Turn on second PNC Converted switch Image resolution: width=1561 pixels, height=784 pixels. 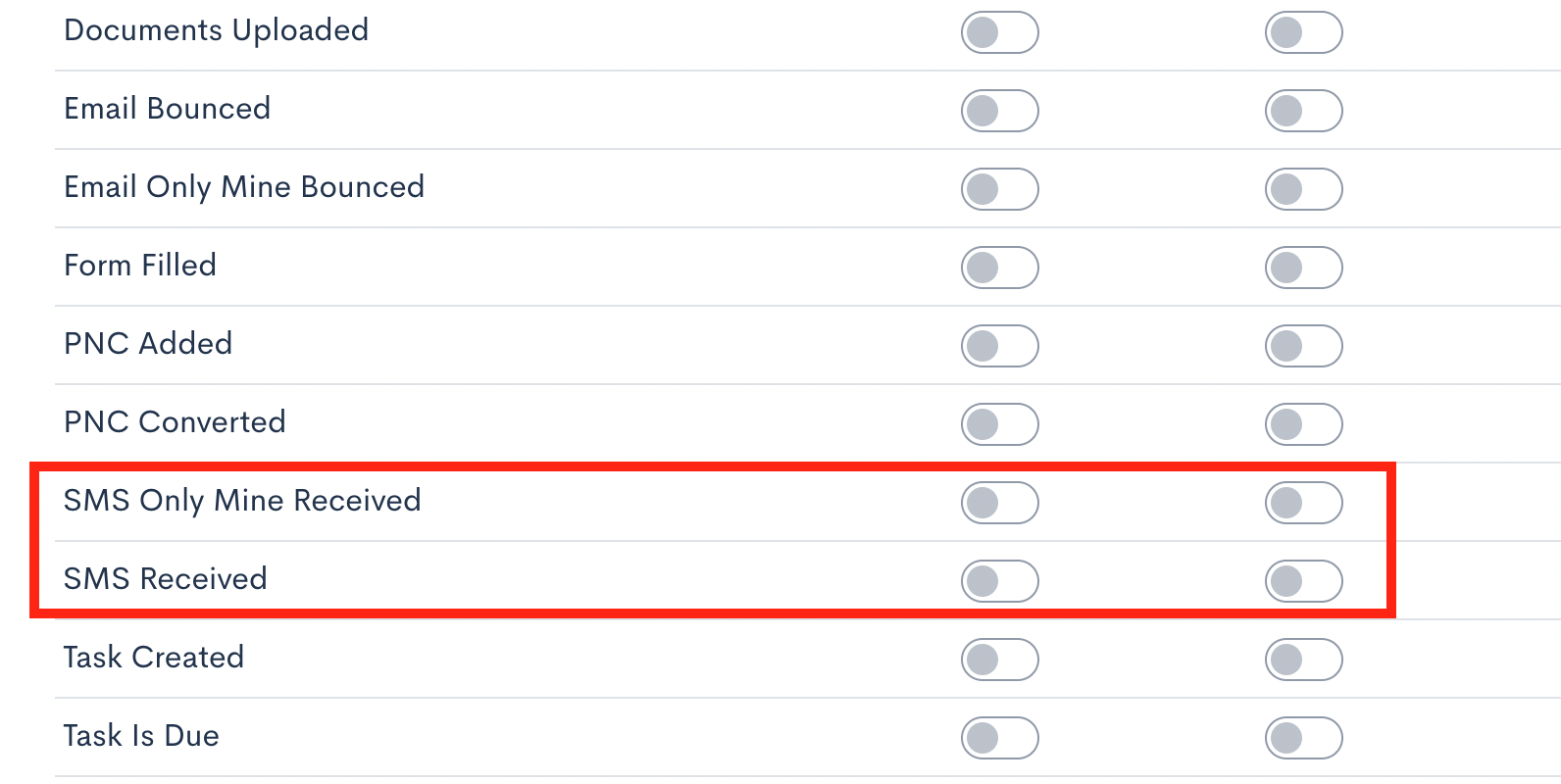(1303, 424)
